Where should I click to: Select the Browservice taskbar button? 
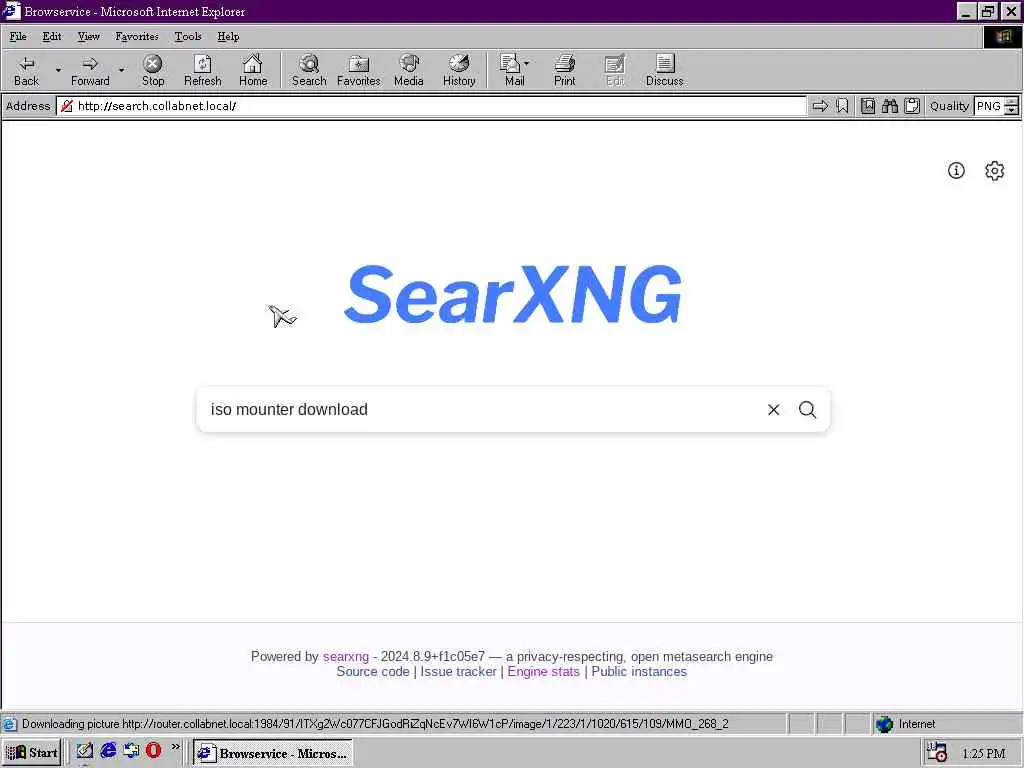[x=273, y=752]
